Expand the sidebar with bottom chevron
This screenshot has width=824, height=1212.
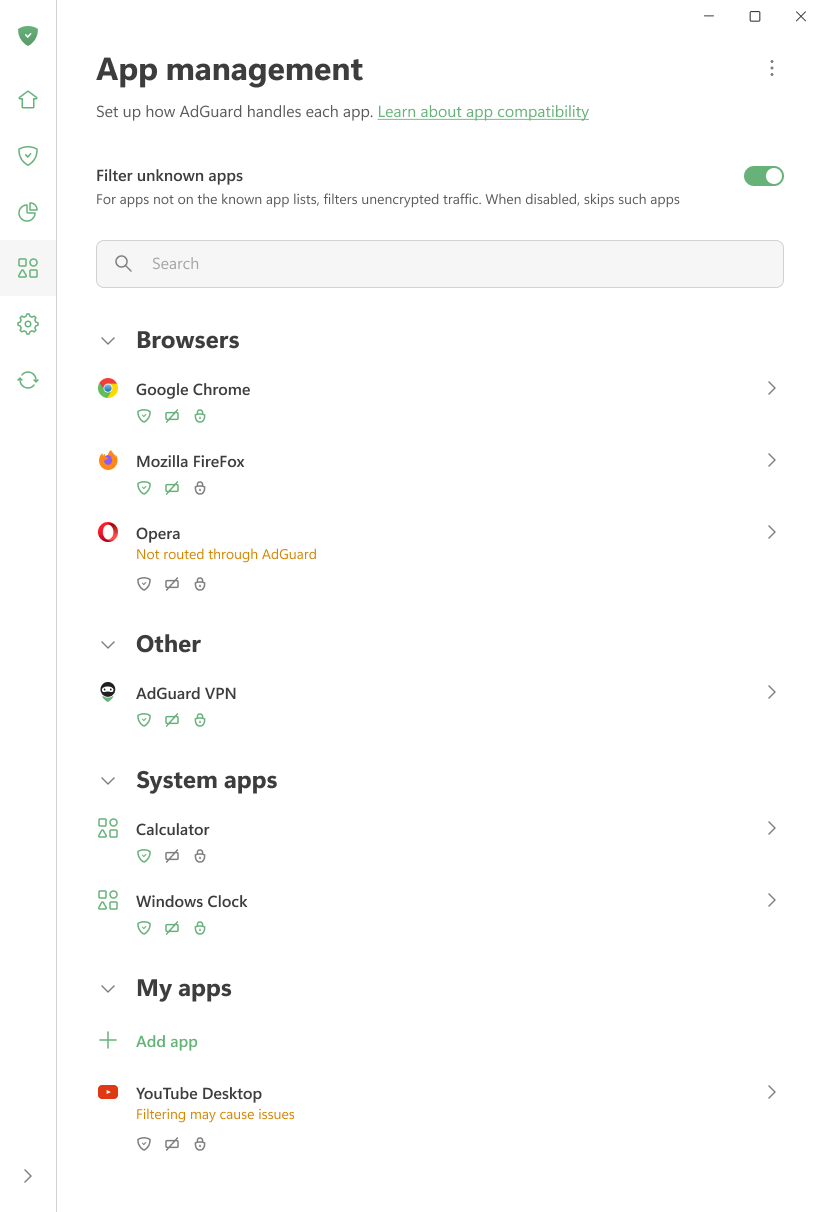coord(28,1176)
